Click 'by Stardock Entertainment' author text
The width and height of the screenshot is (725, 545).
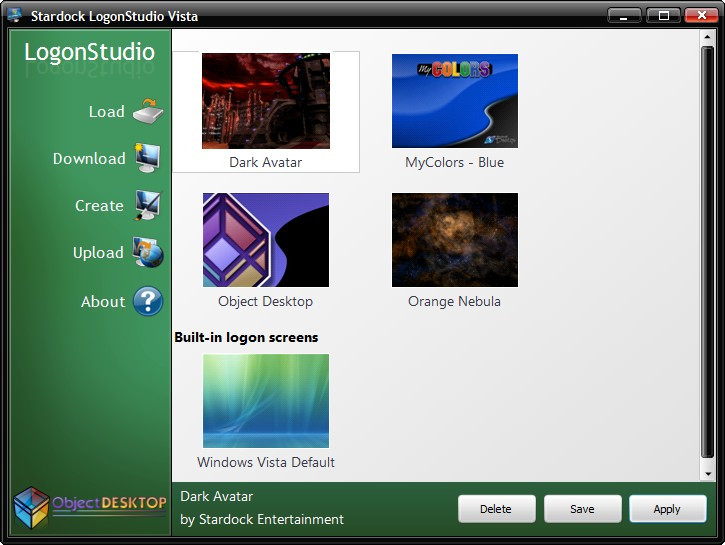pos(262,520)
